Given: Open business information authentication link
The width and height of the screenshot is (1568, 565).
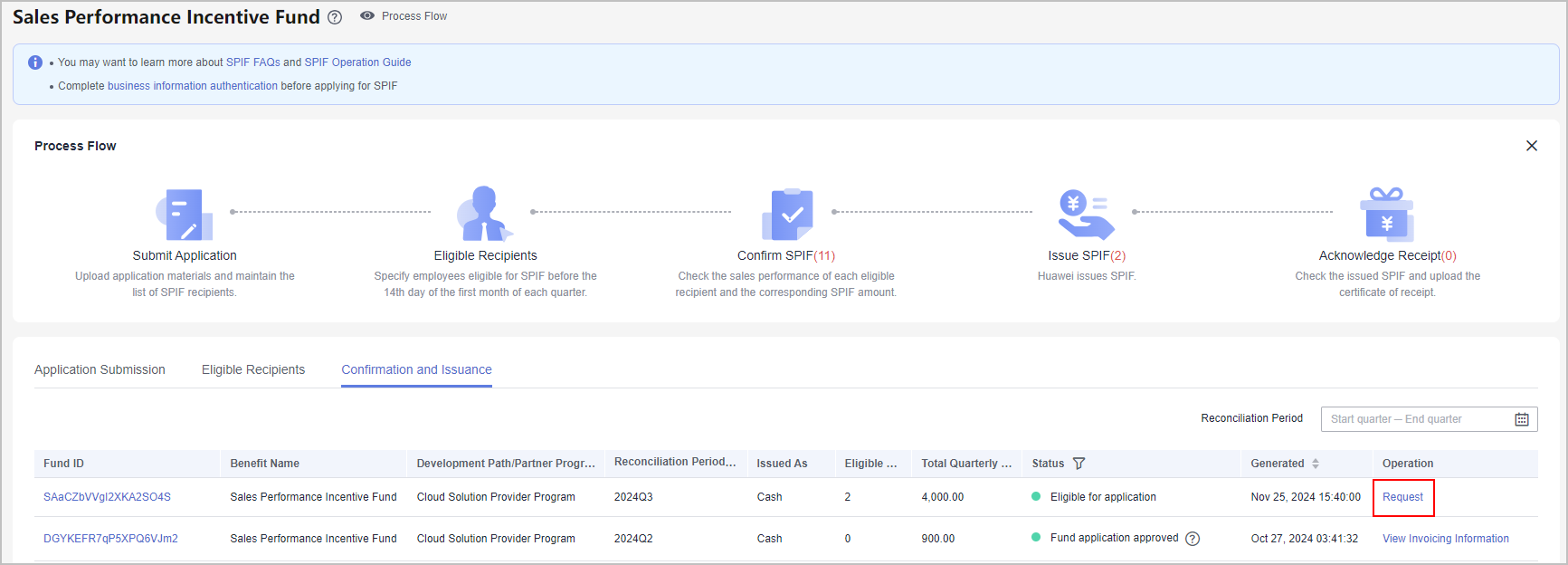Looking at the screenshot, I should pos(193,86).
